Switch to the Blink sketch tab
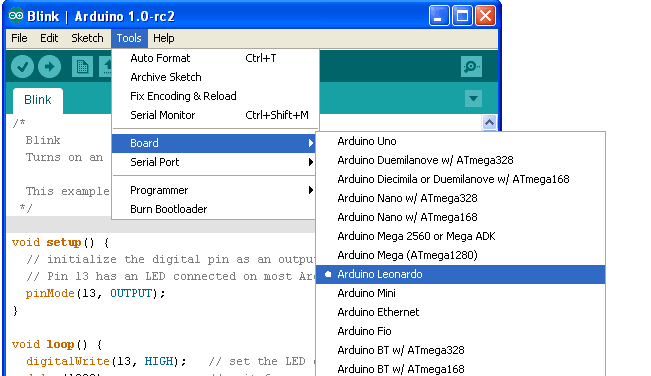The height and width of the screenshot is (376, 651). (38, 100)
